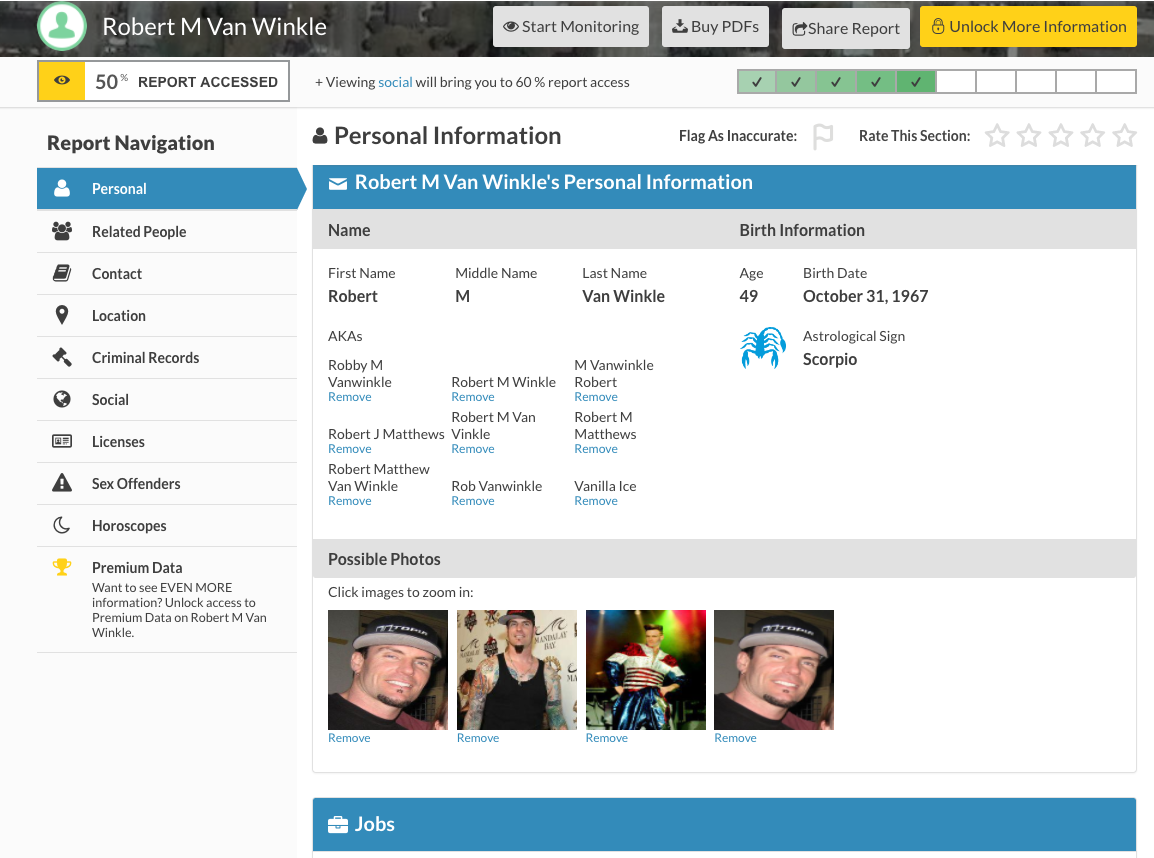The height and width of the screenshot is (858, 1154).
Task: Rate this section five stars
Action: click(x=1125, y=136)
